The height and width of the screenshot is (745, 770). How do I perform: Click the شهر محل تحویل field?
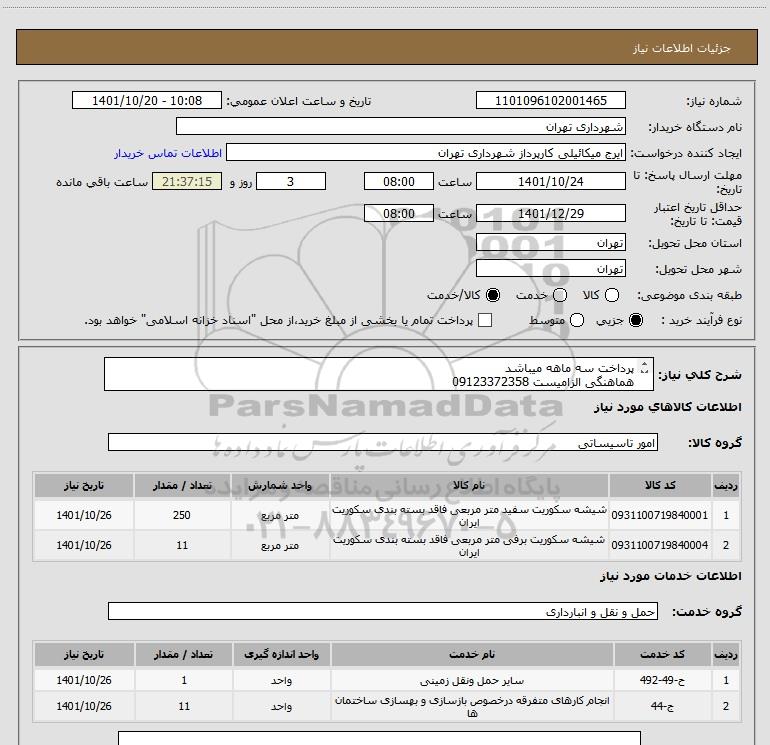click(550, 268)
